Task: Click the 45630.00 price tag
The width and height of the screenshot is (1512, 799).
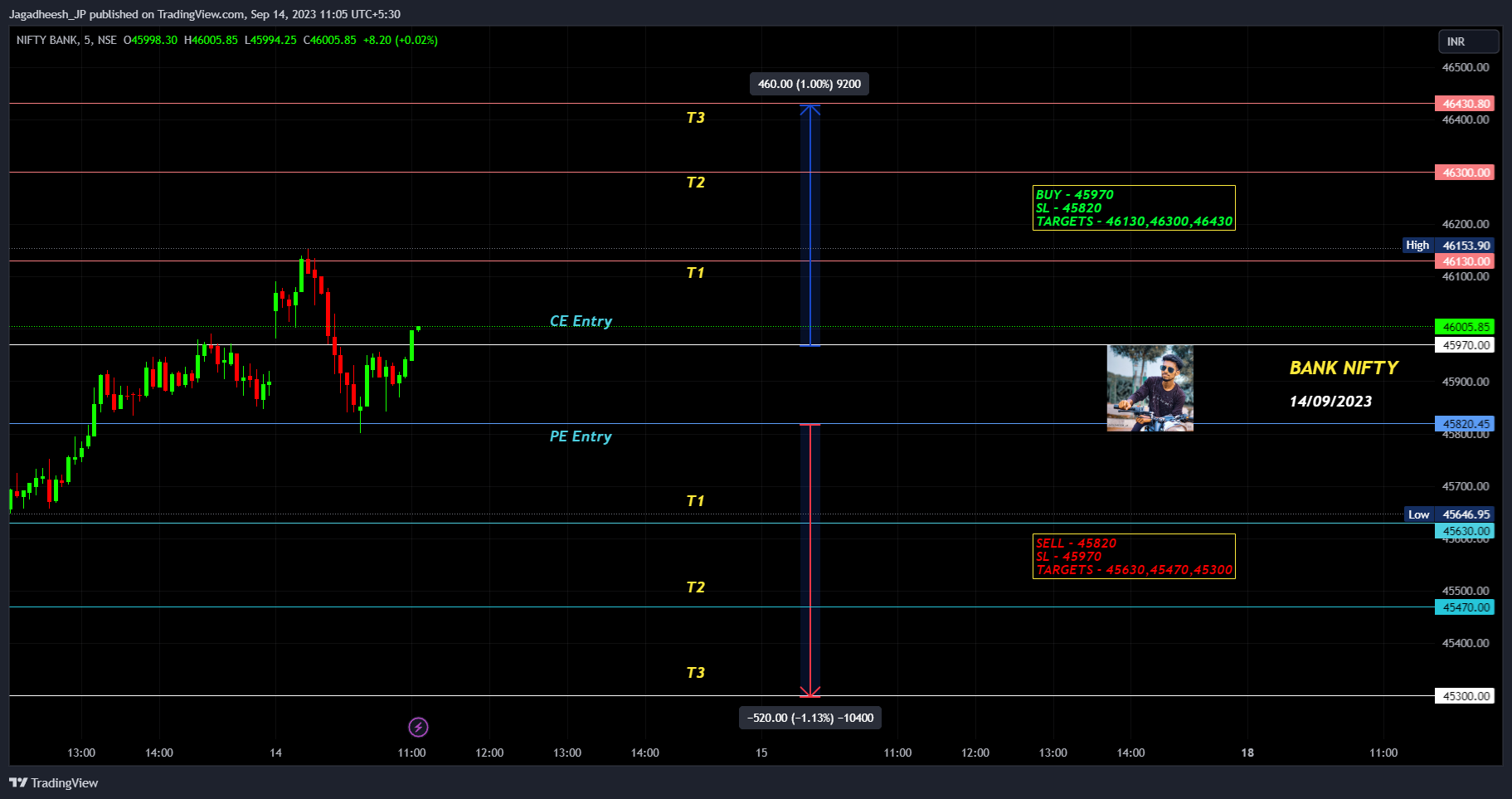Action: 1465,531
